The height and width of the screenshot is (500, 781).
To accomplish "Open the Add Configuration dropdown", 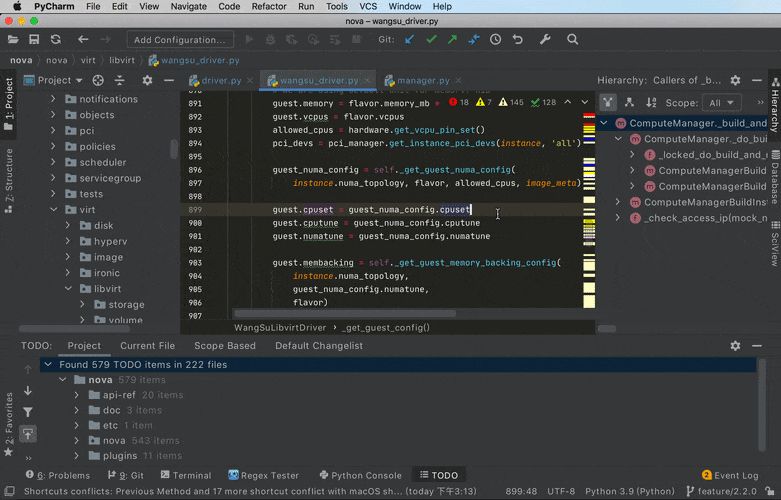I will tap(180, 40).
